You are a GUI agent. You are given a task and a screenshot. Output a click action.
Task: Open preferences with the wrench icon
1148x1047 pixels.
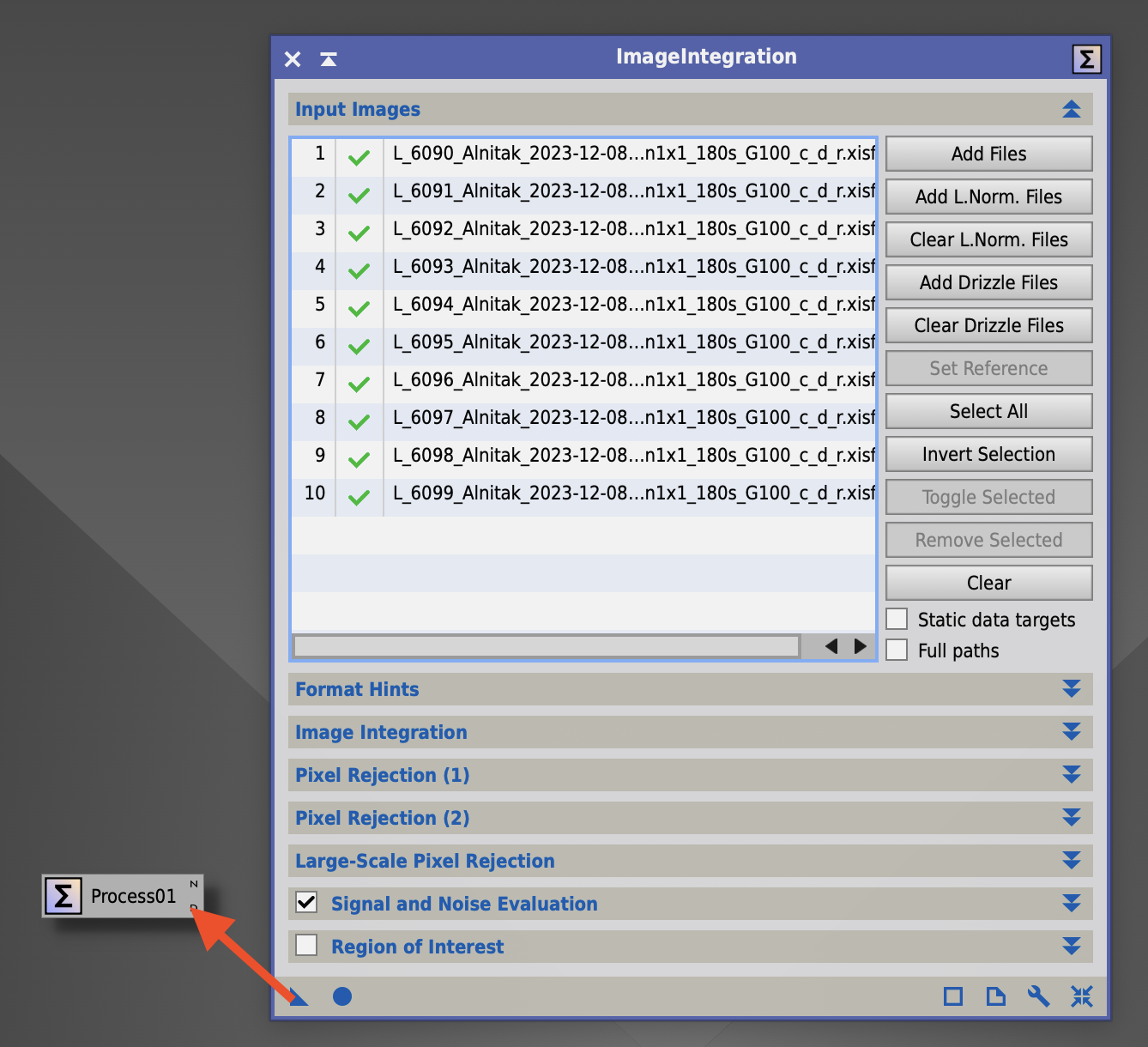[1038, 996]
